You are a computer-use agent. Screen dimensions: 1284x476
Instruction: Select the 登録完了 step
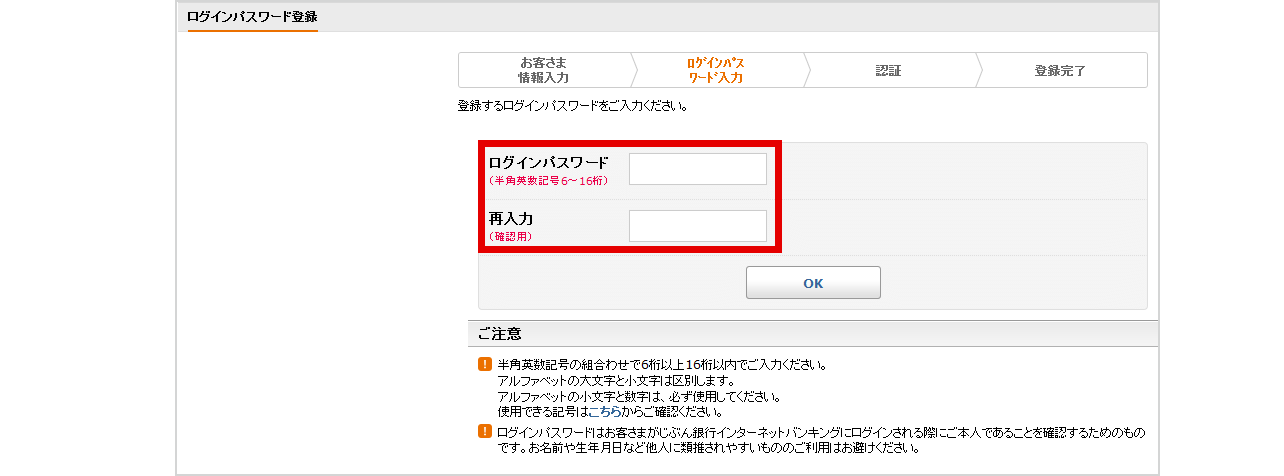click(x=1060, y=71)
